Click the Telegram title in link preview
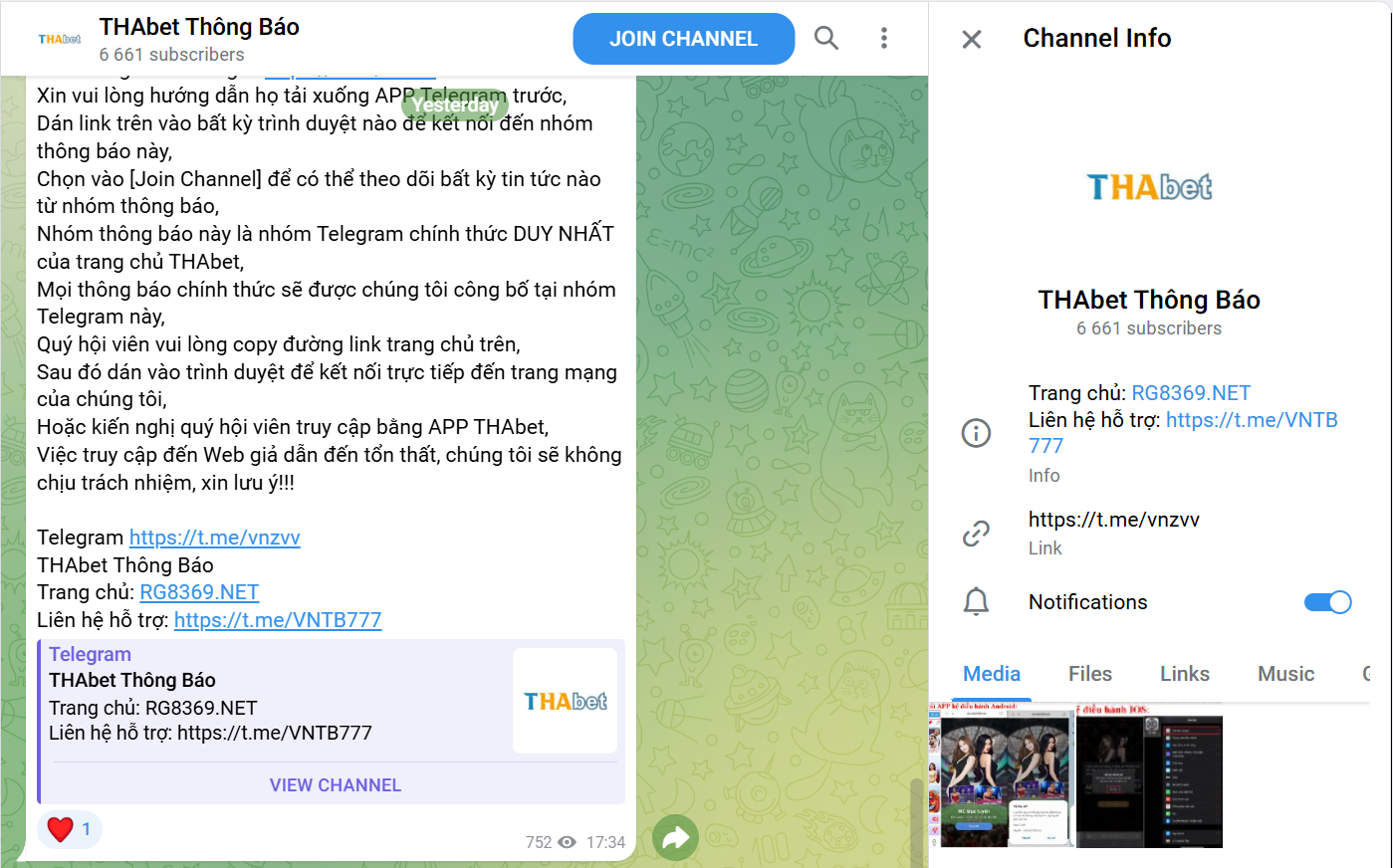The width and height of the screenshot is (1393, 868). coord(91,654)
